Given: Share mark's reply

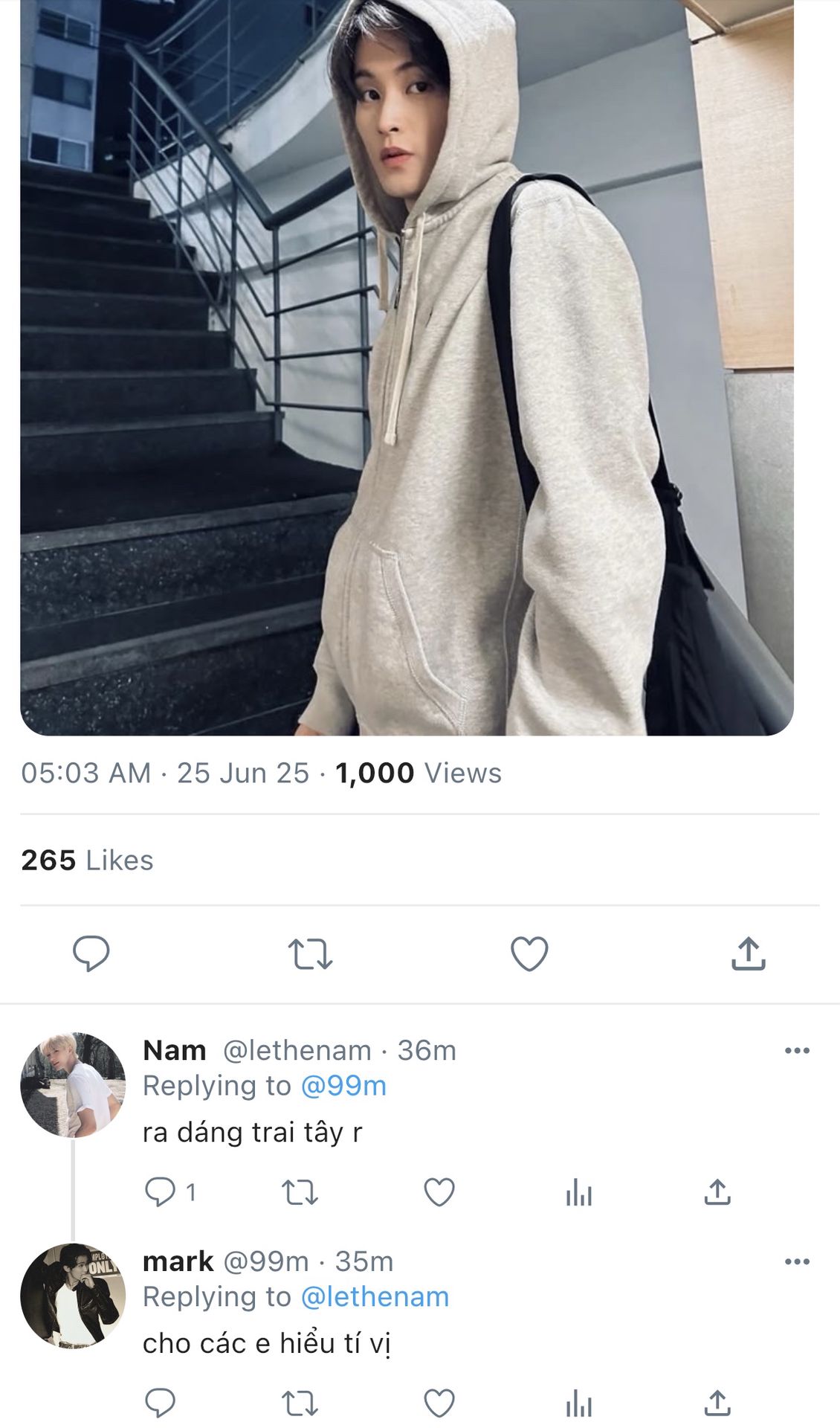Looking at the screenshot, I should click(x=717, y=1403).
